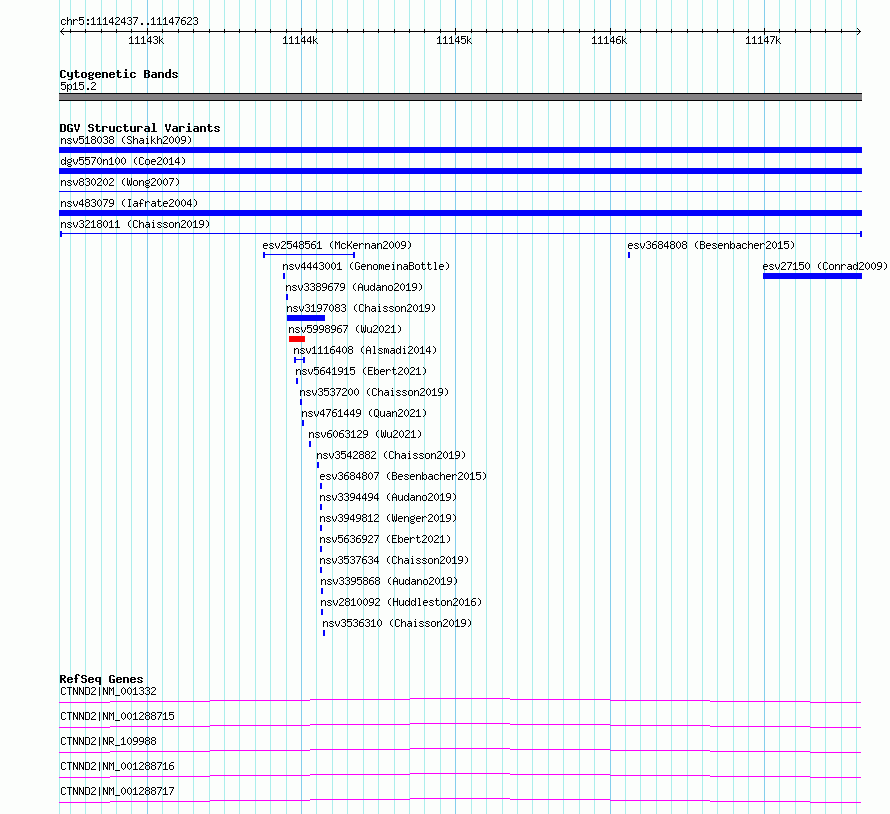Select nsv3949812 (Wenger2019) label
The height and width of the screenshot is (814, 890).
click(388, 518)
